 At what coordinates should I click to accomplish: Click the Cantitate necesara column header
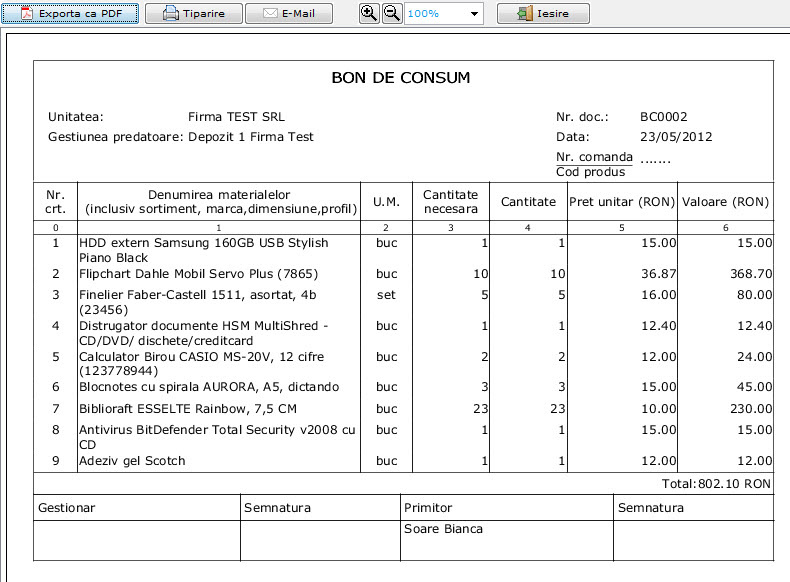pyautogui.click(x=450, y=202)
